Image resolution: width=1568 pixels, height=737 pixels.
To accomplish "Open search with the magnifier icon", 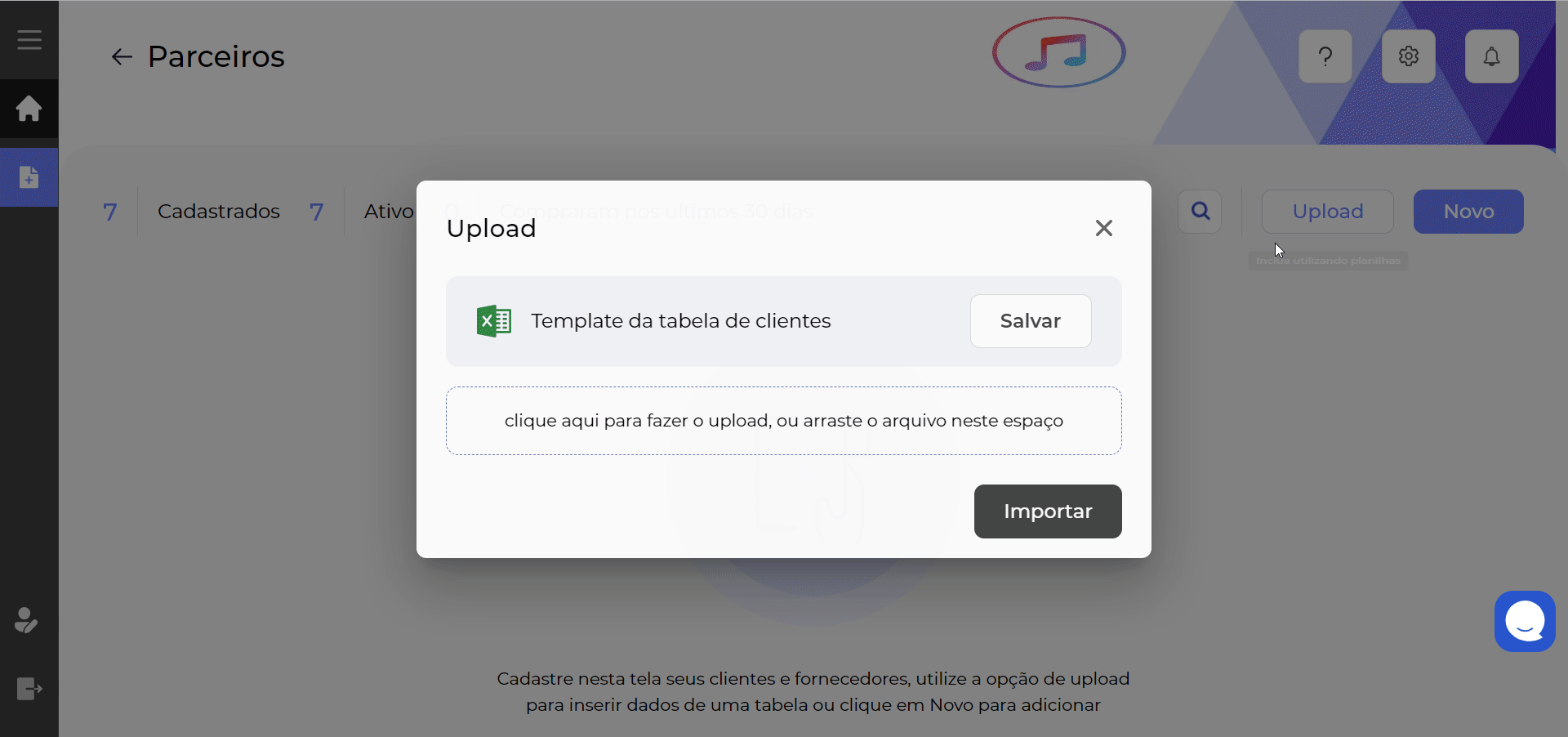I will [x=1199, y=211].
